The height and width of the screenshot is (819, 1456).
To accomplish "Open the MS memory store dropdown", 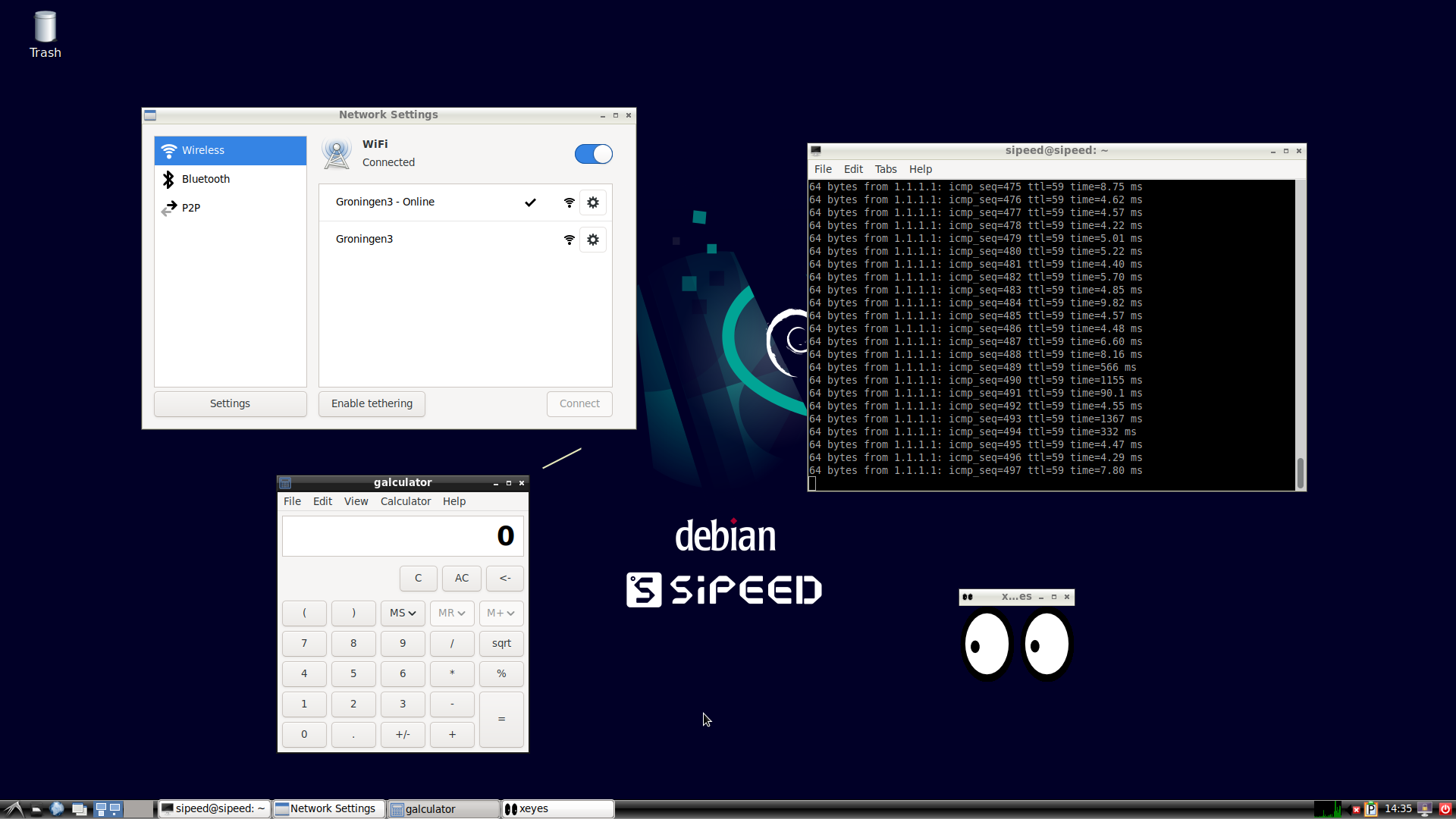I will 403,613.
